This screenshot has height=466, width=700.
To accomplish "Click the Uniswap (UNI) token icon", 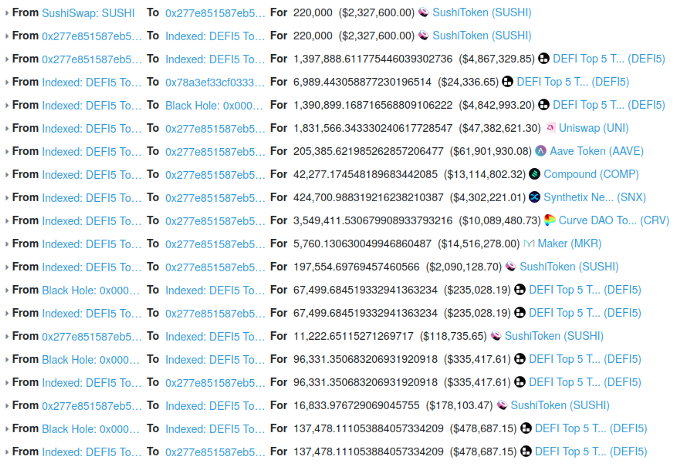I will (x=550, y=128).
